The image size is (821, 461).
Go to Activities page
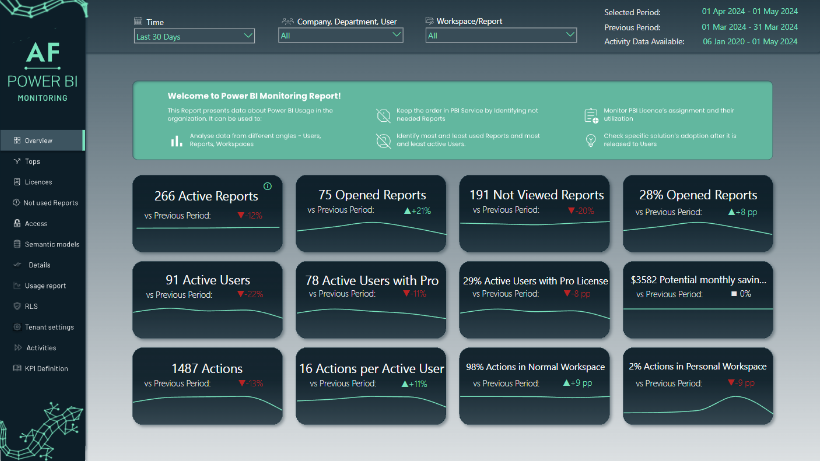click(42, 347)
